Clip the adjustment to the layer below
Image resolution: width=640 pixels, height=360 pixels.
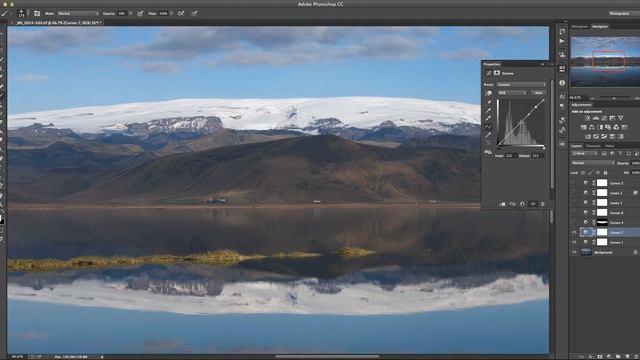[502, 204]
